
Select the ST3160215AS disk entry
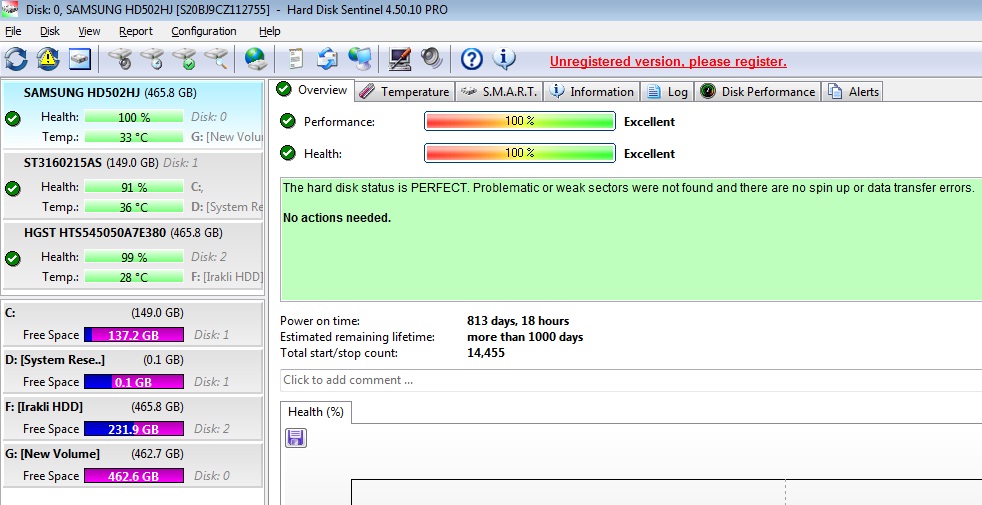(x=133, y=185)
